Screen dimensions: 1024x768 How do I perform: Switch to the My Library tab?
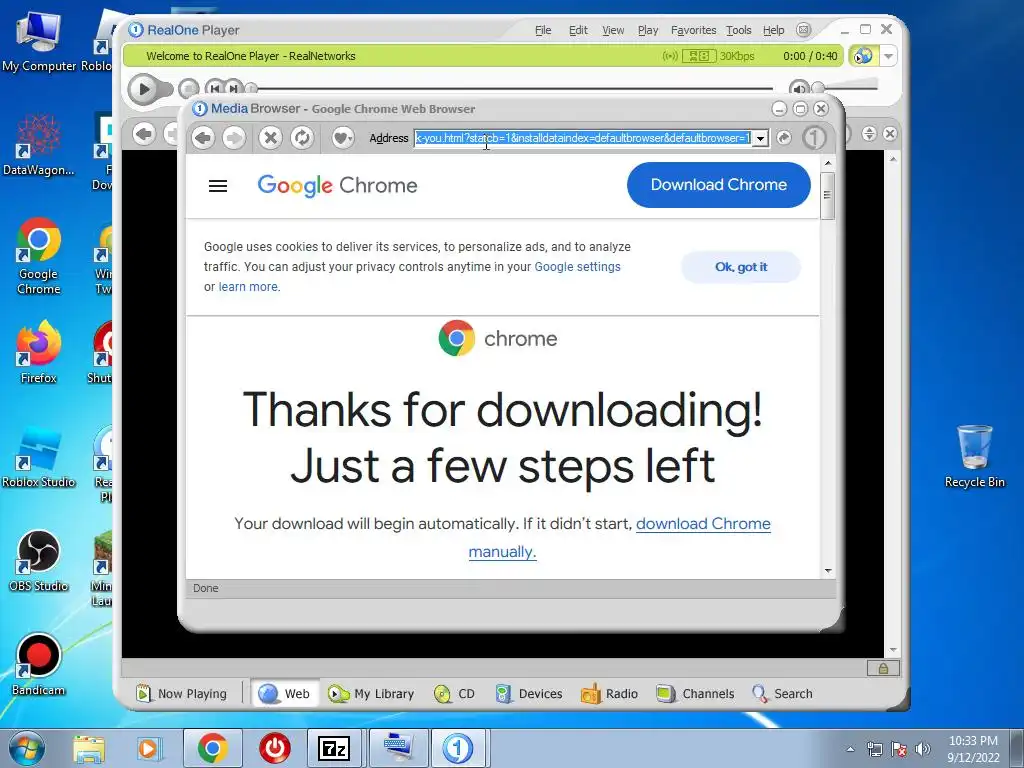(371, 694)
